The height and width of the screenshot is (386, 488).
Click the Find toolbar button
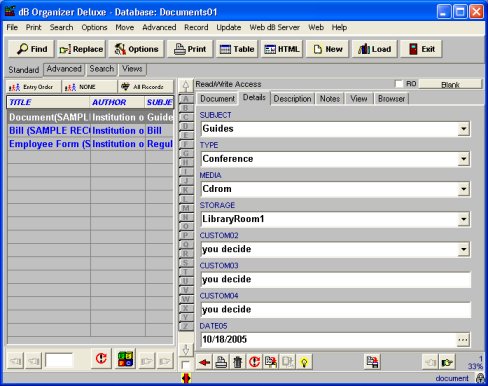(32, 49)
